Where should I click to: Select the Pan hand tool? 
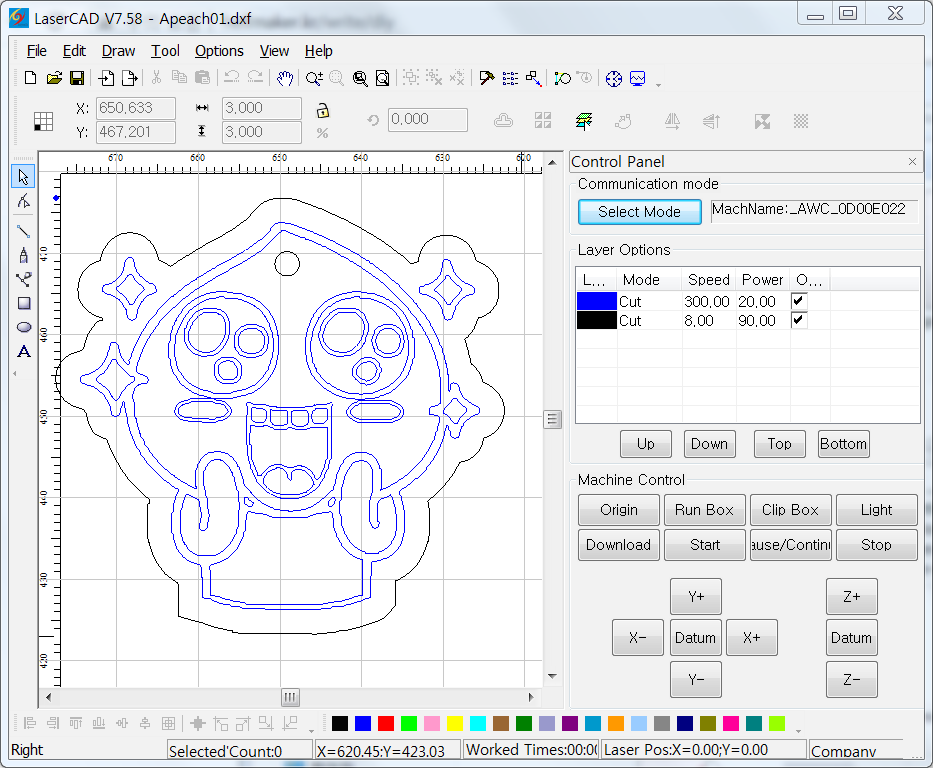[285, 78]
